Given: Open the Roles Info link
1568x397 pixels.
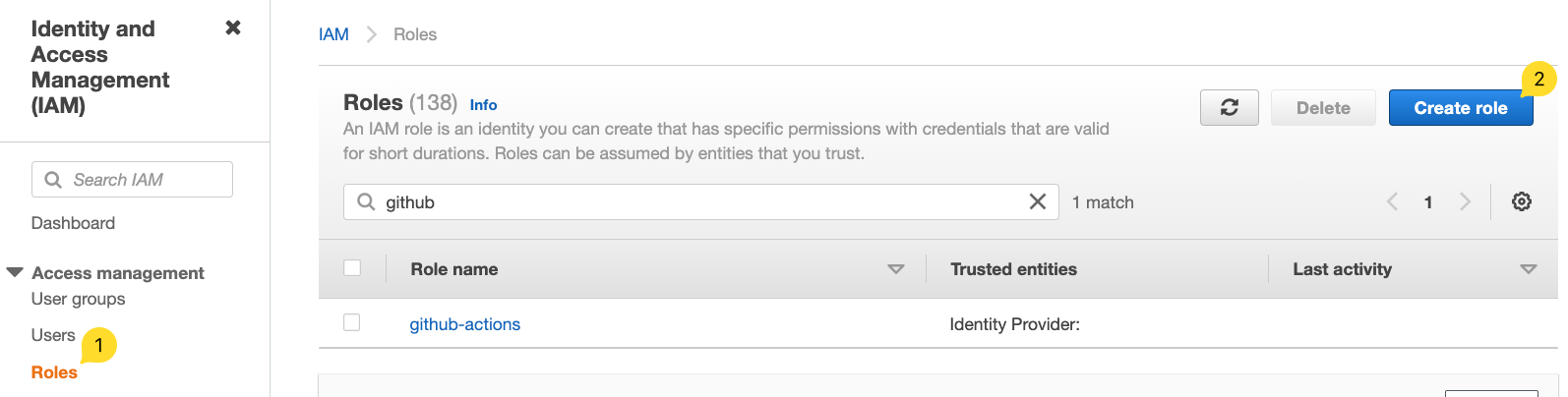Looking at the screenshot, I should [x=483, y=105].
